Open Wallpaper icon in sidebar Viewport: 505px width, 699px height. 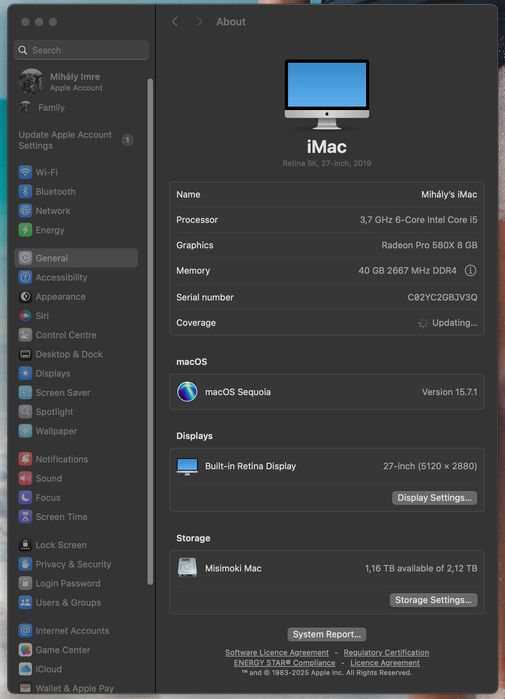(25, 431)
